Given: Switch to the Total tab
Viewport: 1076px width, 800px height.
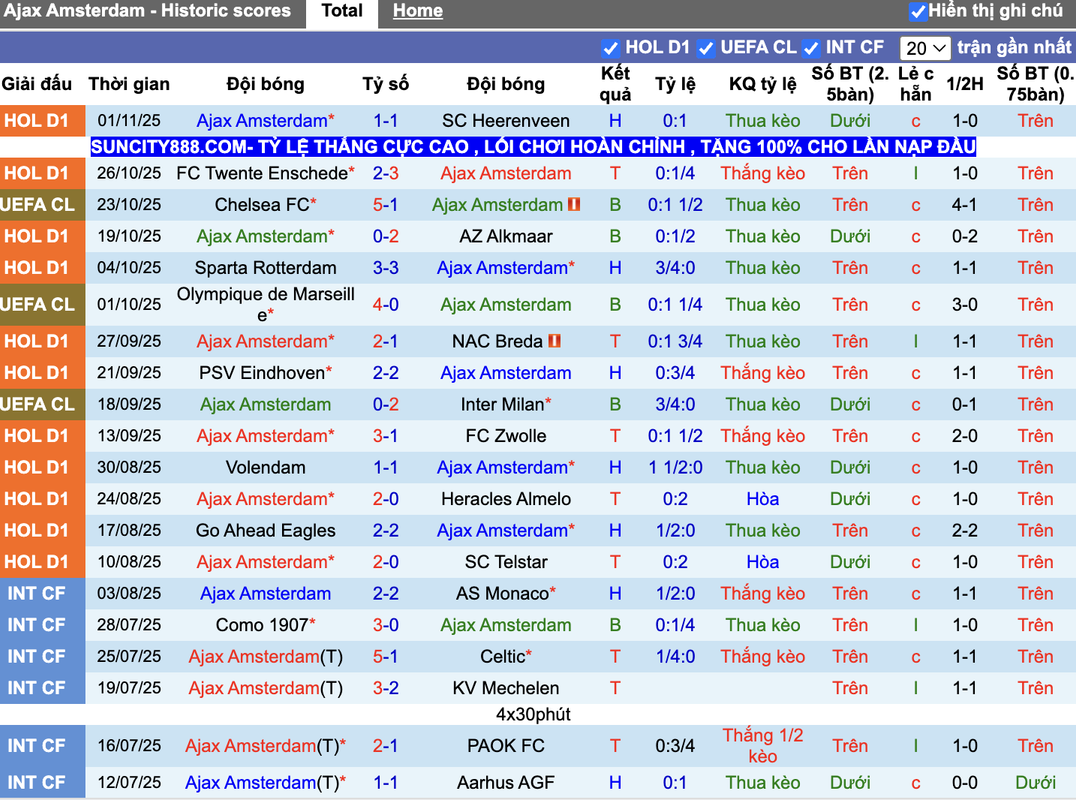Looking at the screenshot, I should 342,11.
